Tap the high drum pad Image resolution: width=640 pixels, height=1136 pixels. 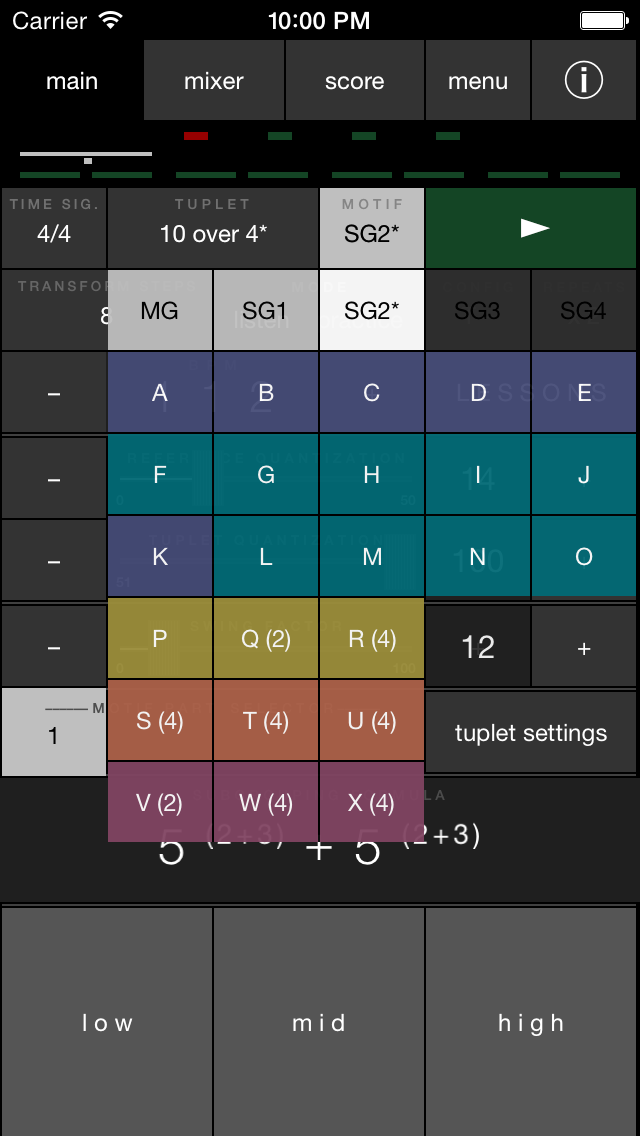click(531, 1022)
